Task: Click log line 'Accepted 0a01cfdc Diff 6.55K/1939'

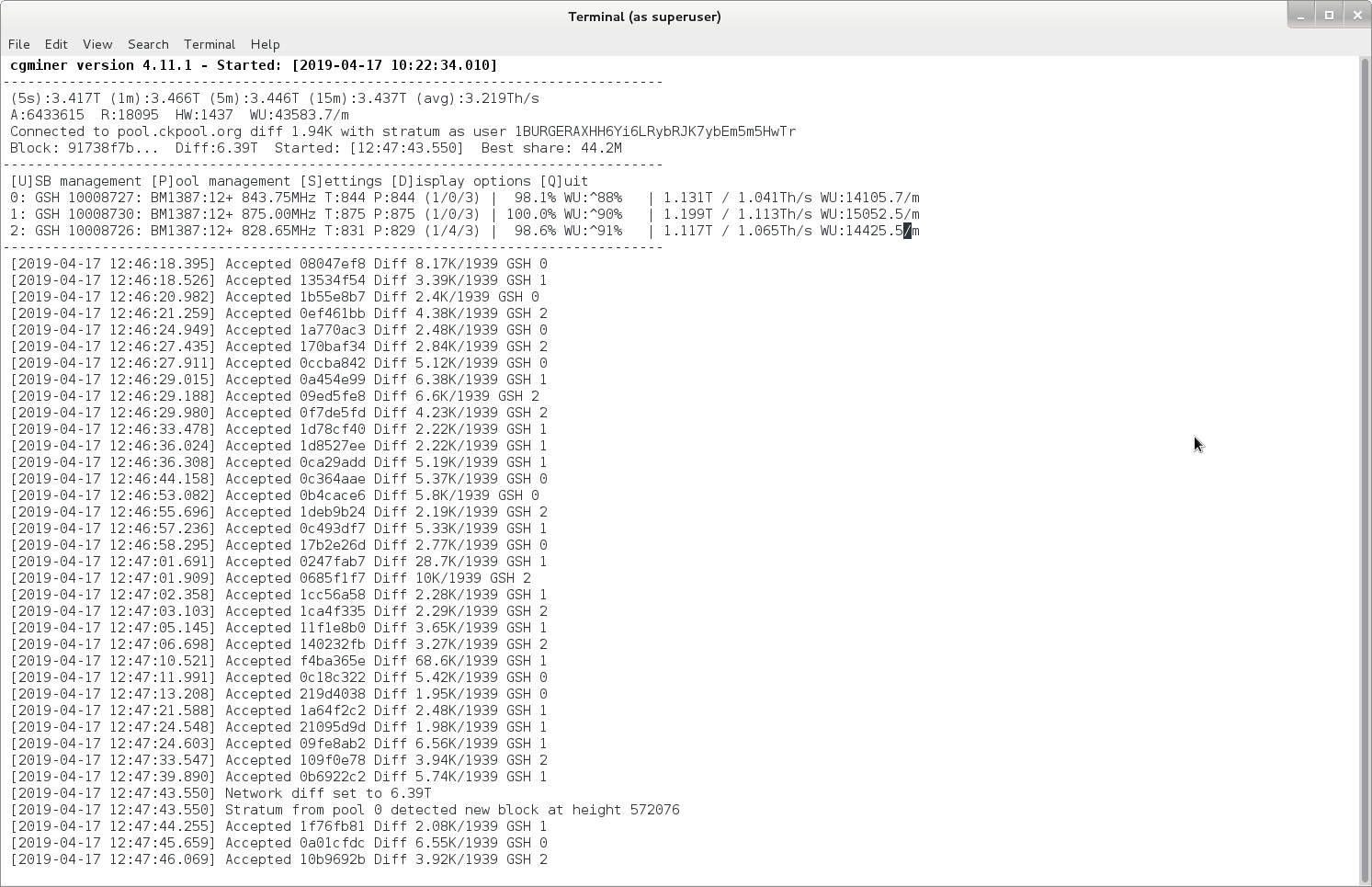Action: coord(278,843)
